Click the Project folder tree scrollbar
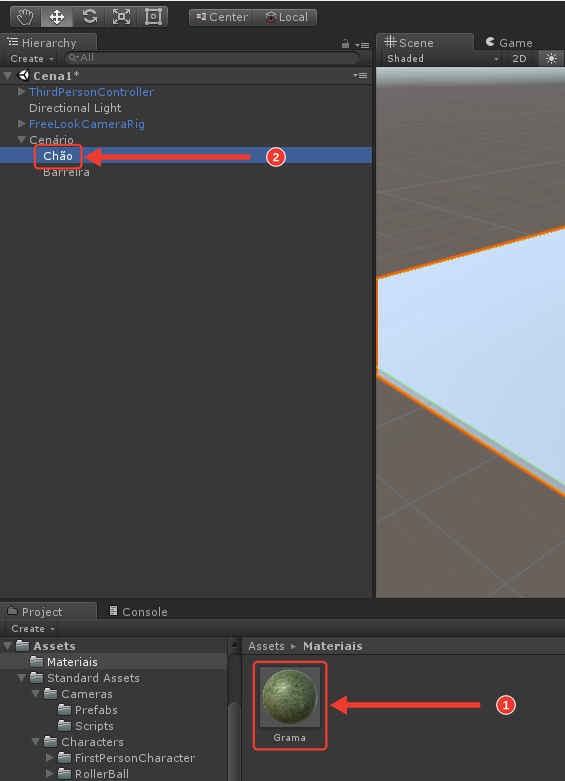565x781 pixels. pyautogui.click(x=234, y=742)
